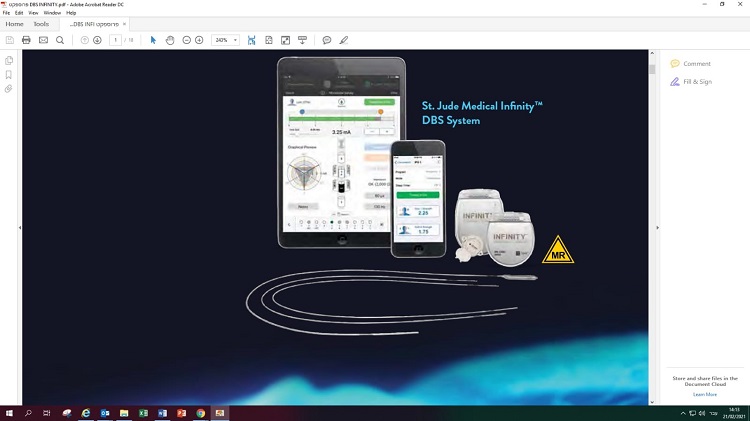Activate the Hand pan tool
Image resolution: width=750 pixels, height=421 pixels.
(170, 40)
